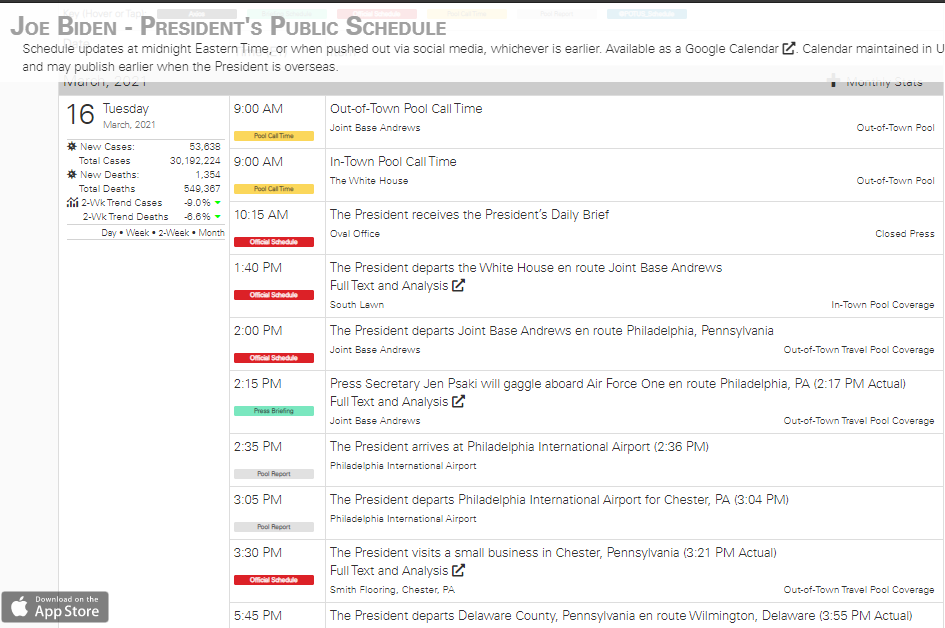Click the Total Deaths value 549,367
The image size is (945, 628).
[202, 189]
